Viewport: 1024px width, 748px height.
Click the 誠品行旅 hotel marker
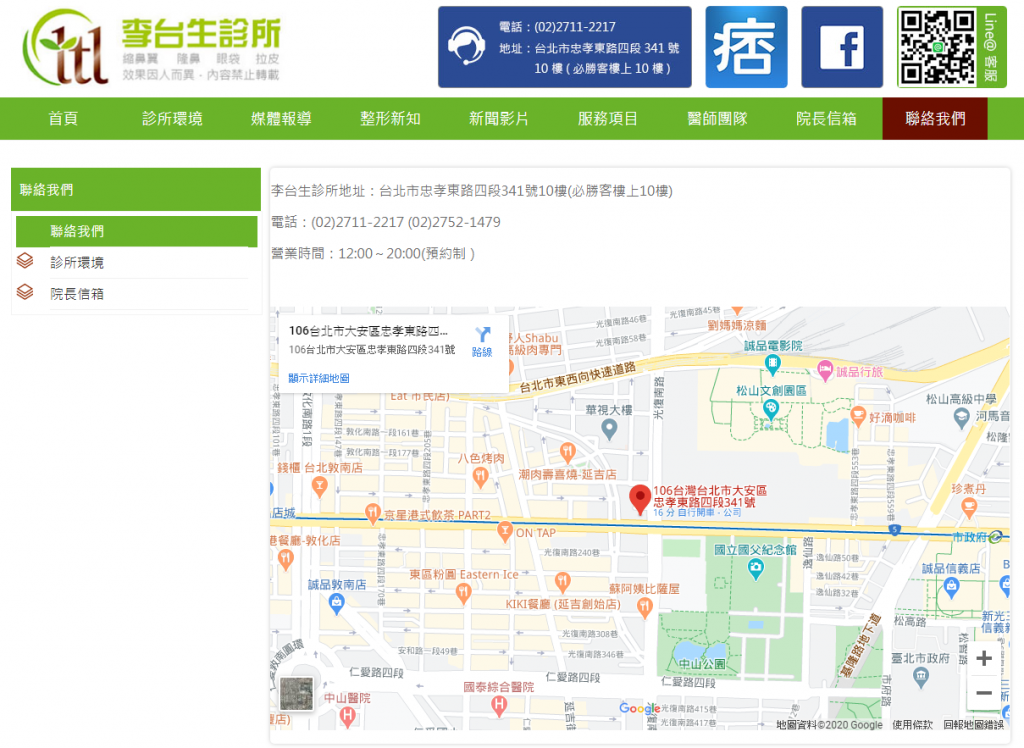825,371
